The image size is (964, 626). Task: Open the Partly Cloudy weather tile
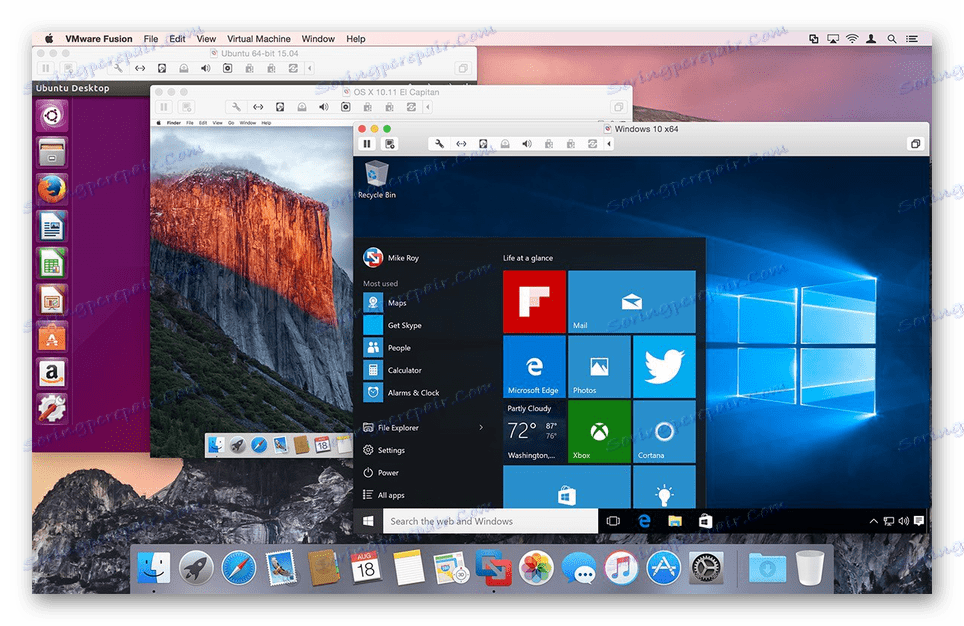534,431
